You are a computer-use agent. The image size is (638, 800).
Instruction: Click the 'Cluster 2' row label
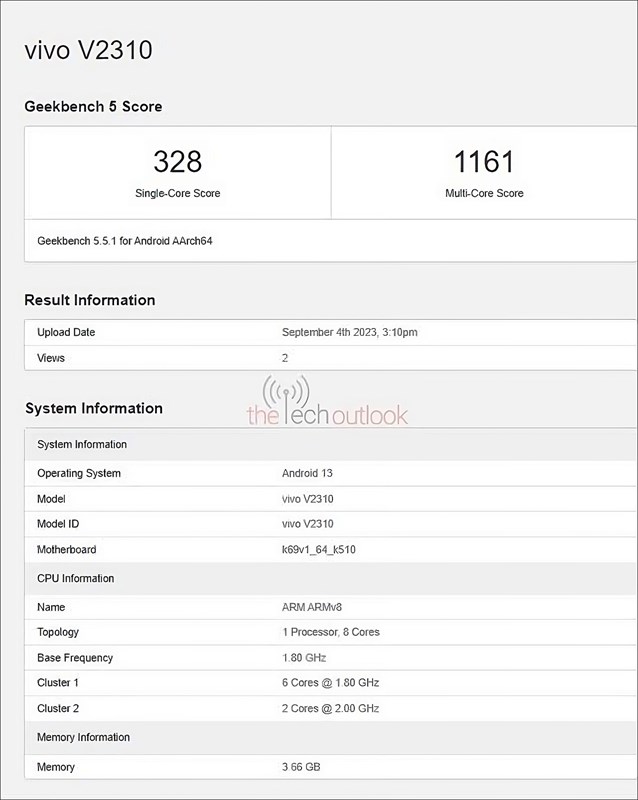click(x=58, y=708)
